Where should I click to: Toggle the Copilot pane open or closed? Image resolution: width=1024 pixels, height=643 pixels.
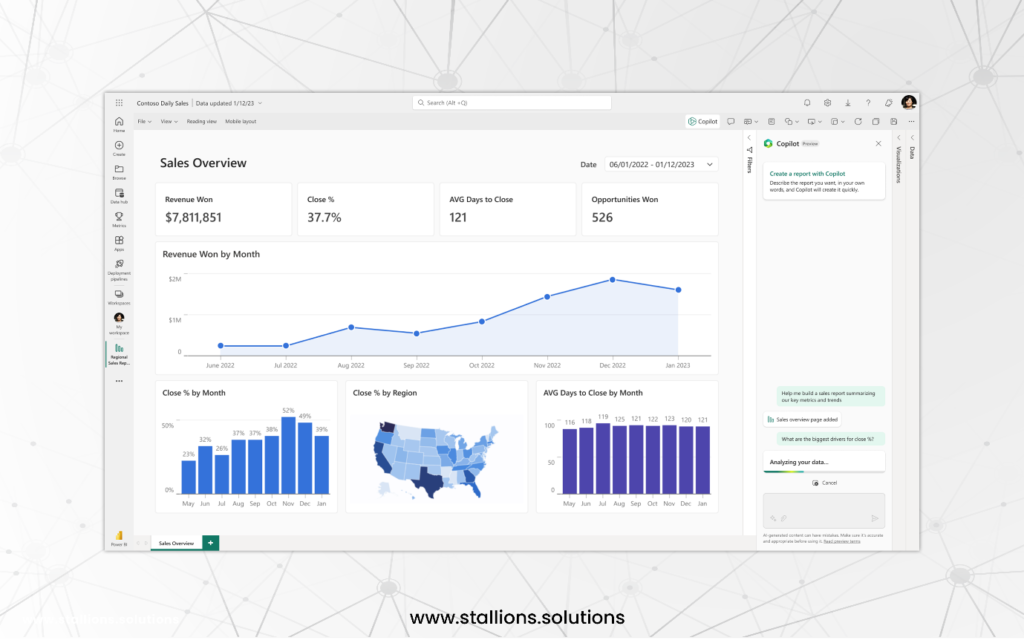coord(702,121)
